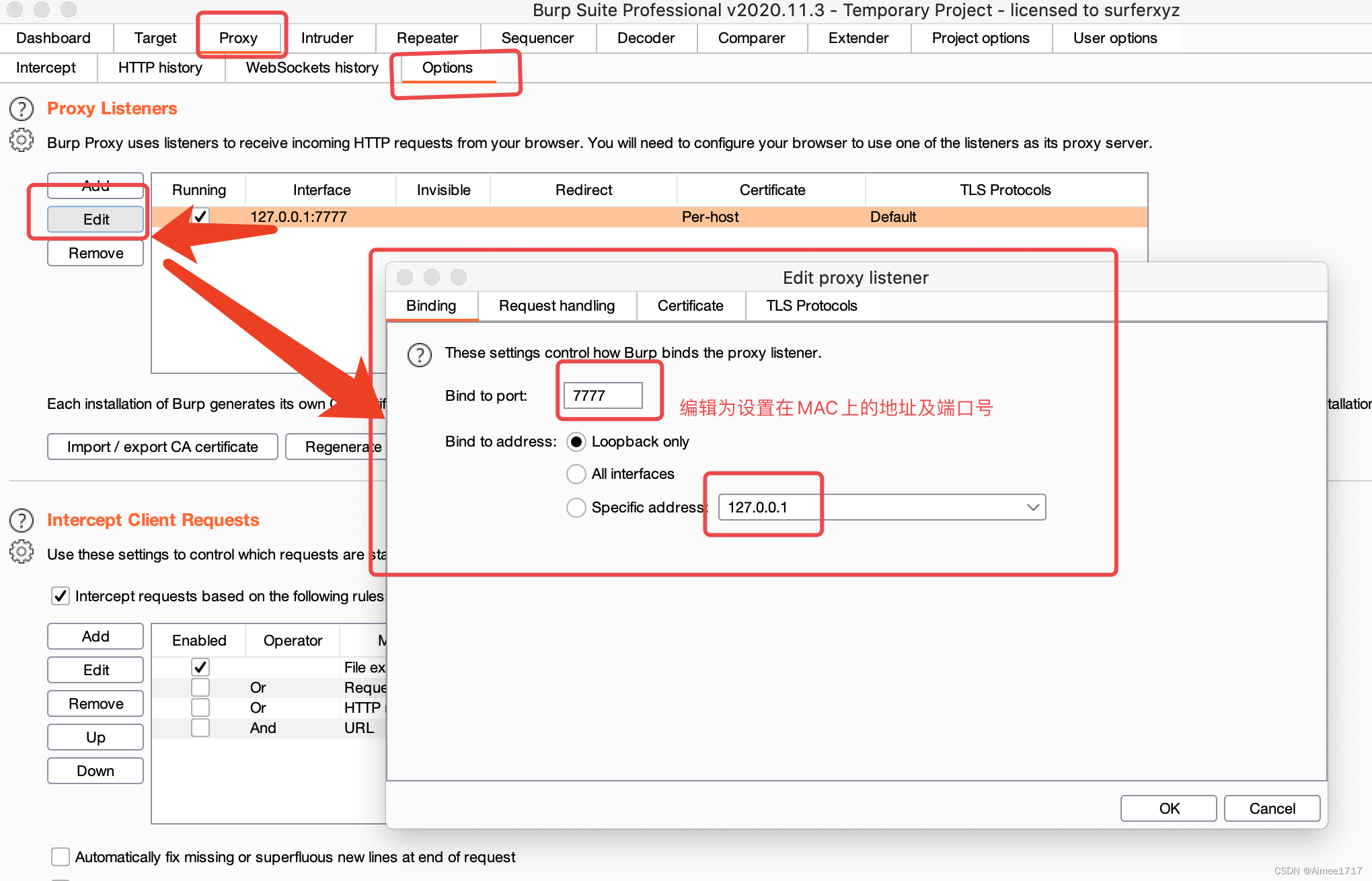
Task: Toggle Running checkbox for 127.0.0.1:7777 listener
Action: click(200, 217)
